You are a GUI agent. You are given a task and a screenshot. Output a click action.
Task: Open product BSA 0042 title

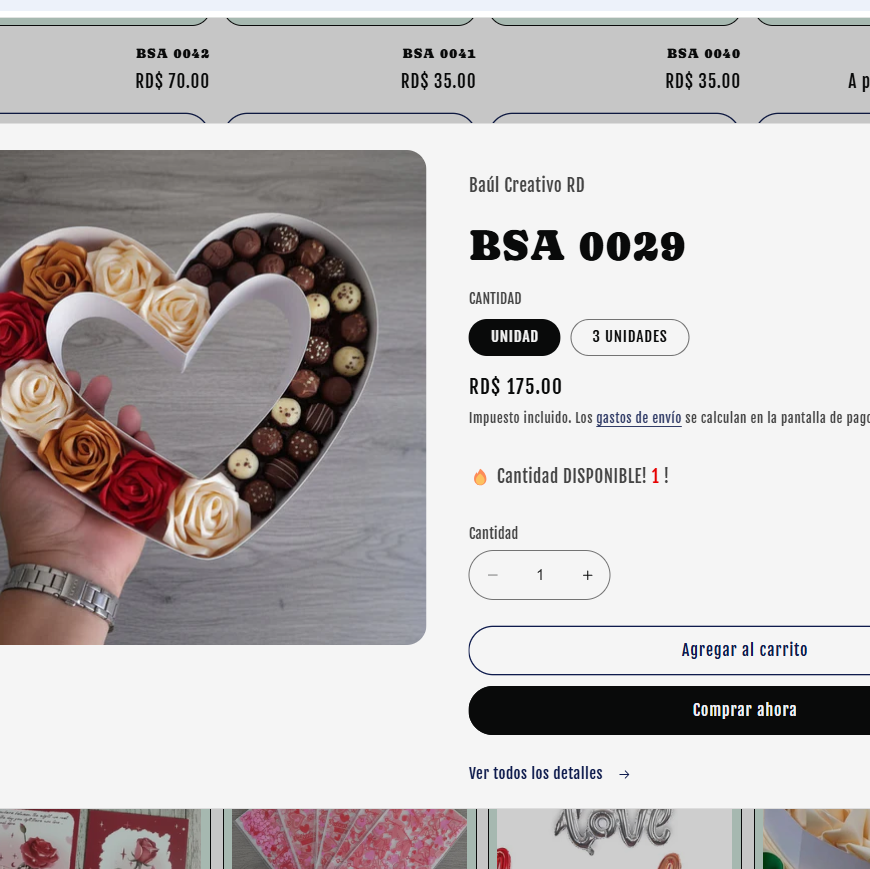pos(172,53)
